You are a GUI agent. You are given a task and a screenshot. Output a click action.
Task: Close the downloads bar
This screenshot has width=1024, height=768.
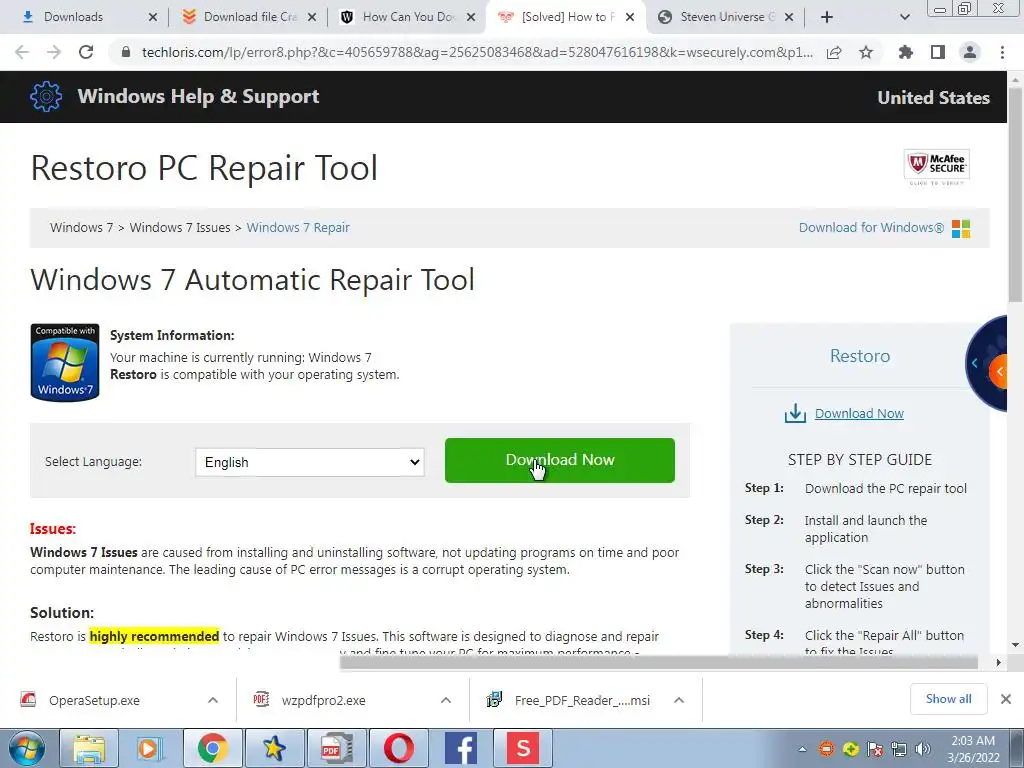1006,699
